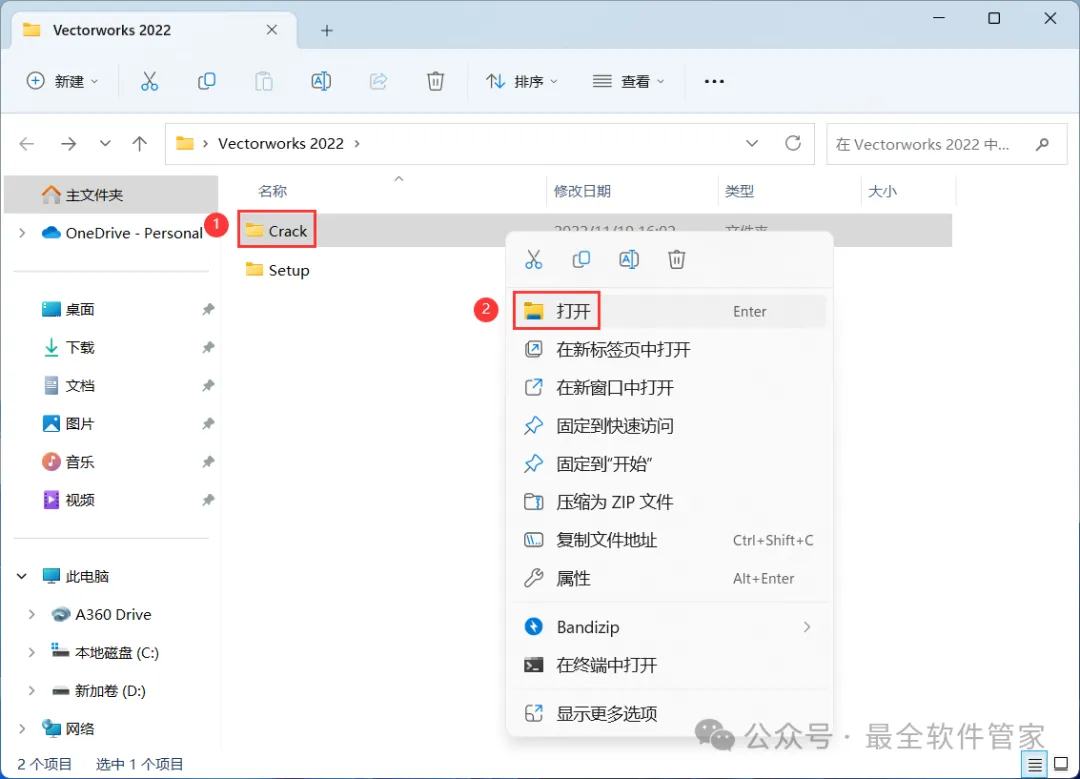Click the Copy icon in the context menu
The height and width of the screenshot is (779, 1080).
click(x=581, y=260)
